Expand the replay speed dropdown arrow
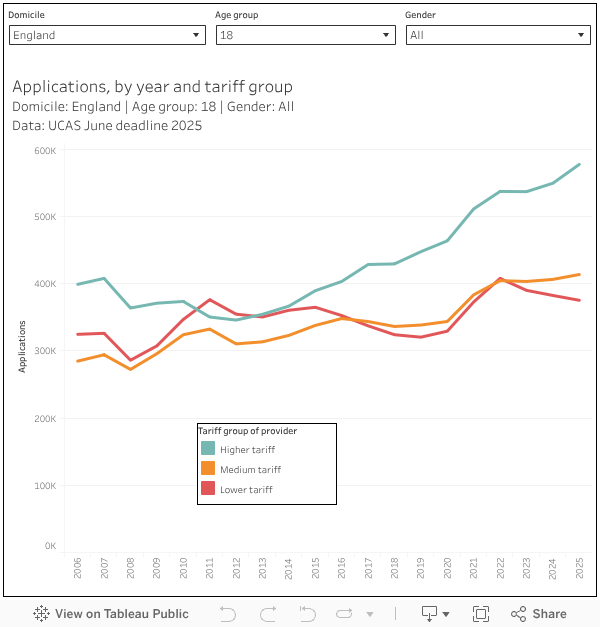Screen dimensions: 600x627 pos(370,614)
